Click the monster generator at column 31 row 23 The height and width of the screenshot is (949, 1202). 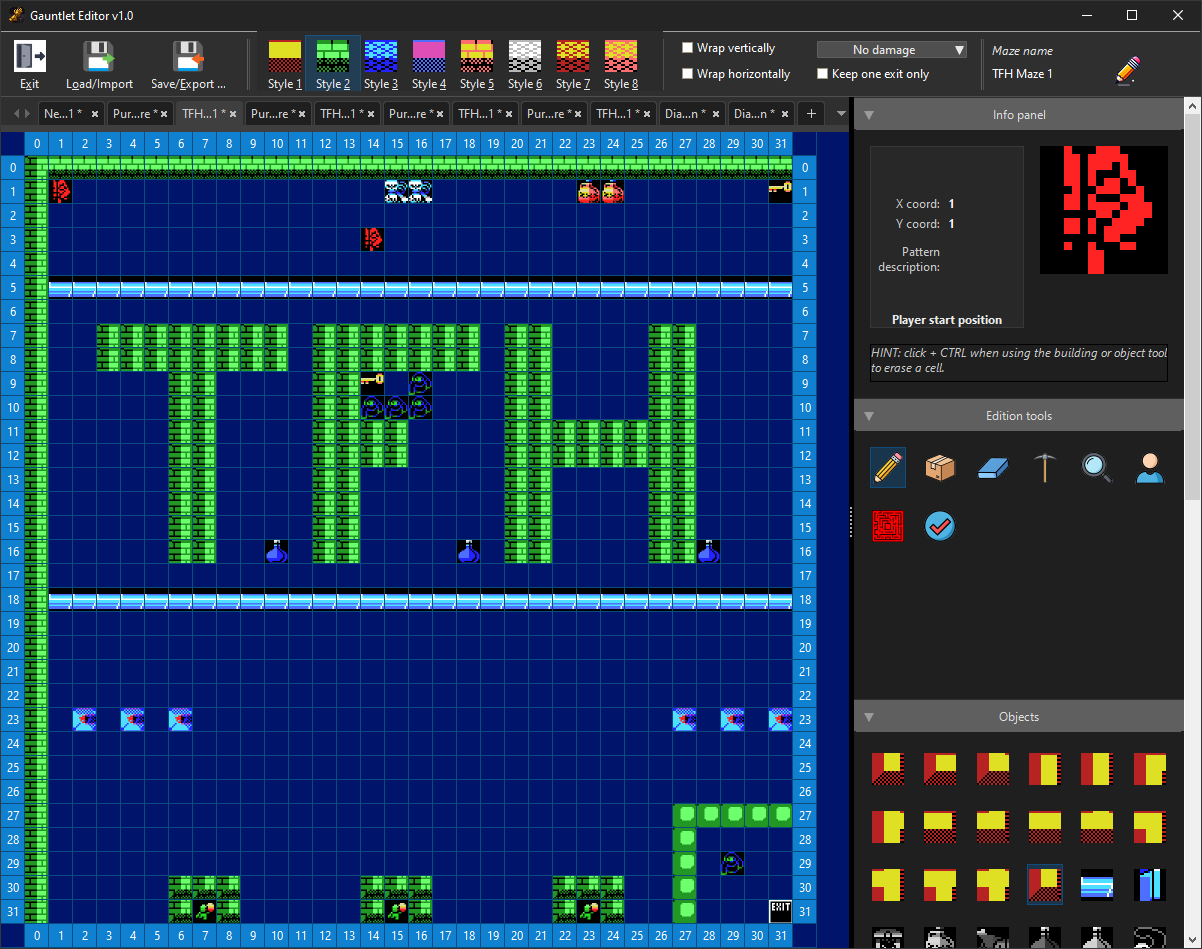click(x=781, y=719)
